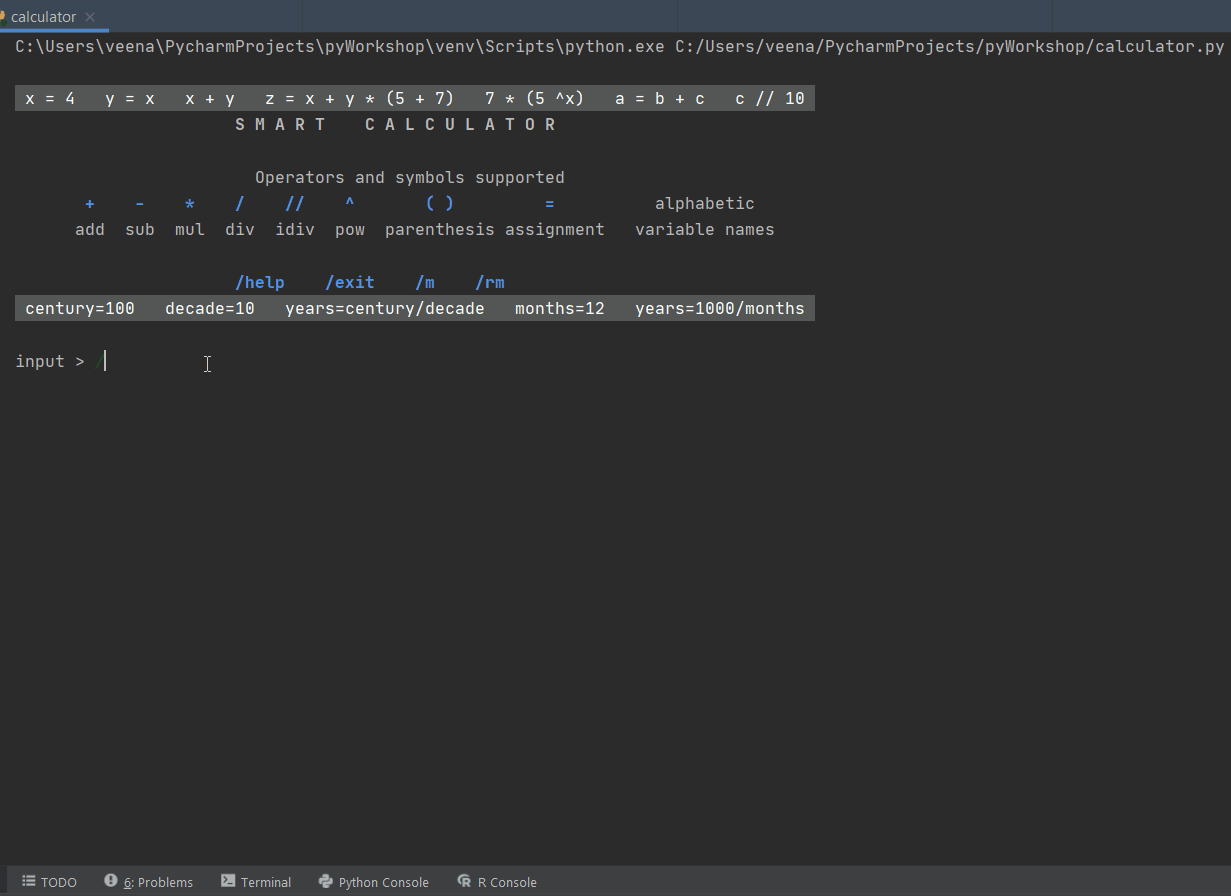Open the TODO tool window icon
1231x896 pixels.
pyautogui.click(x=29, y=881)
